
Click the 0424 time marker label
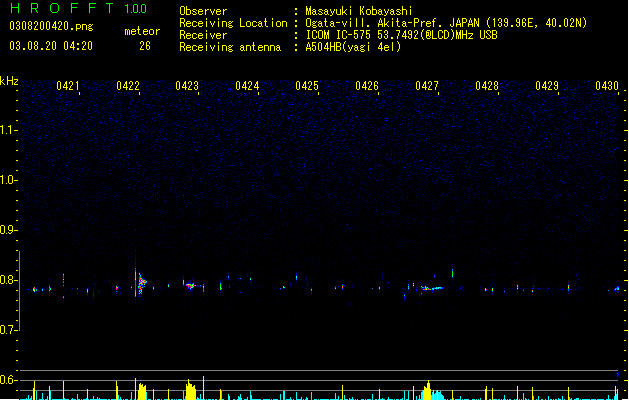247,86
